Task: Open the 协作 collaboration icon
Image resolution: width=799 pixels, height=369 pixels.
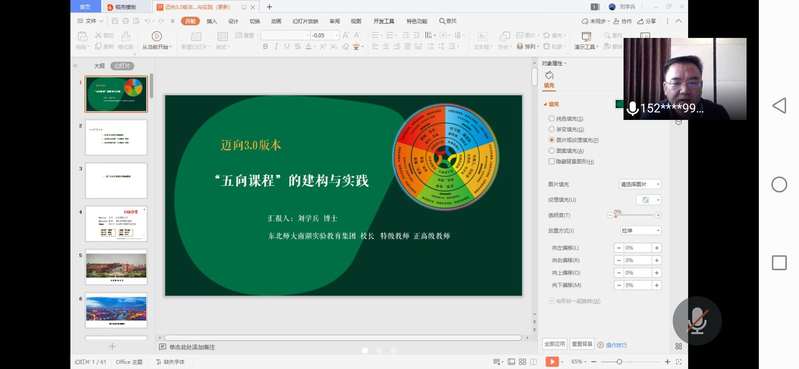Action: pos(623,21)
